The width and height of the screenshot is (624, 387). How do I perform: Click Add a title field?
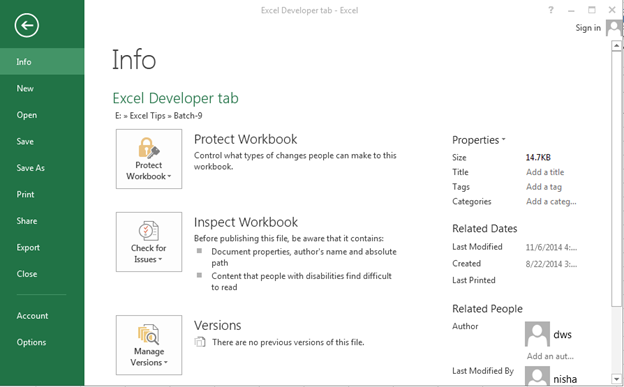[545, 172]
